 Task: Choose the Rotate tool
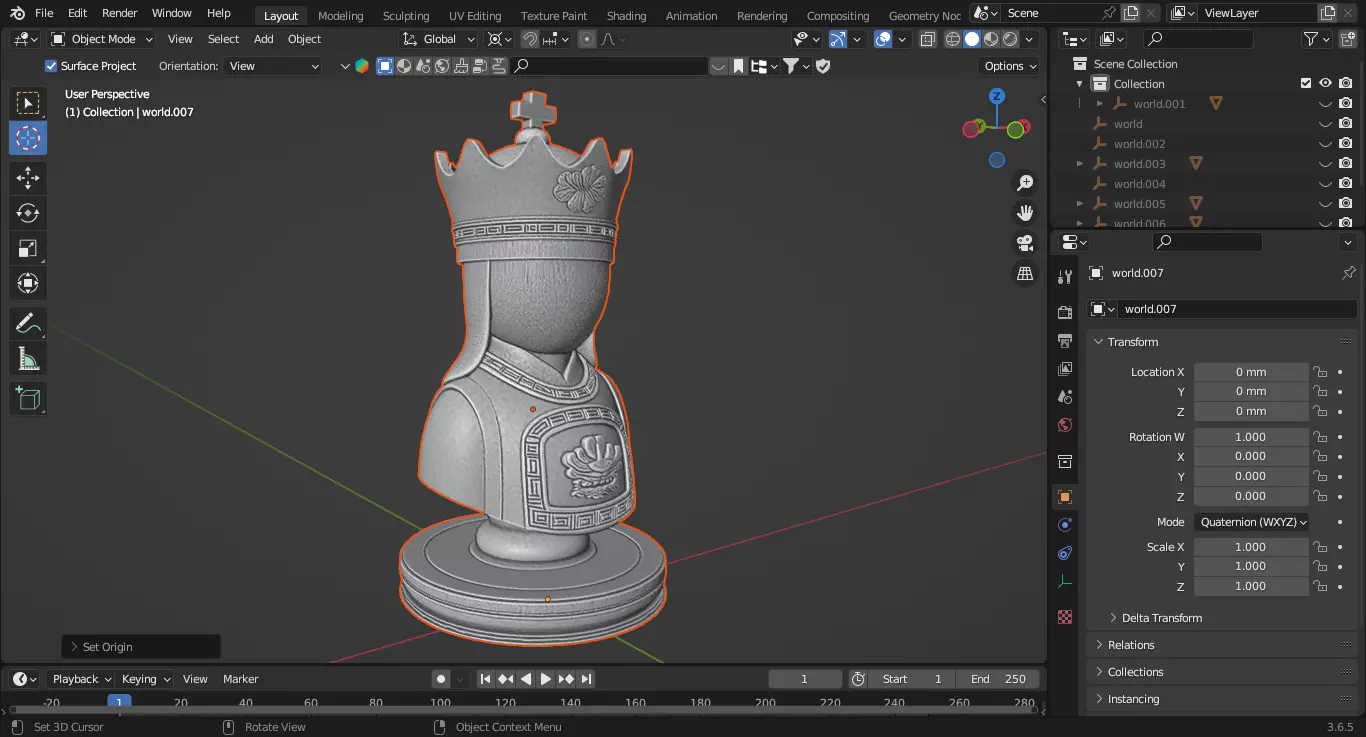click(x=28, y=213)
